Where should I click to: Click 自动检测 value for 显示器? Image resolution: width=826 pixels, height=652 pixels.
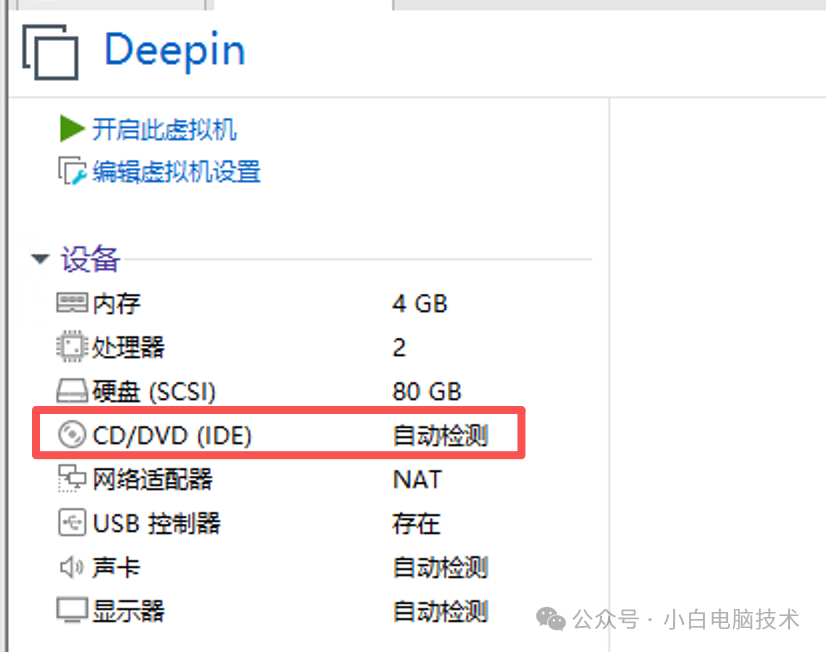440,611
